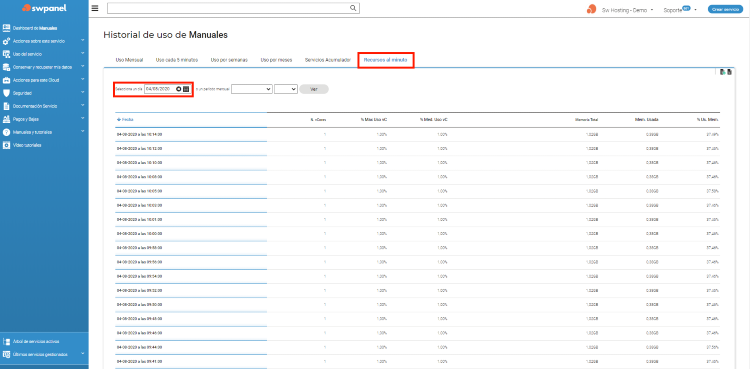Click the question mark icon for Manuales y tutoriales

pos(7,132)
